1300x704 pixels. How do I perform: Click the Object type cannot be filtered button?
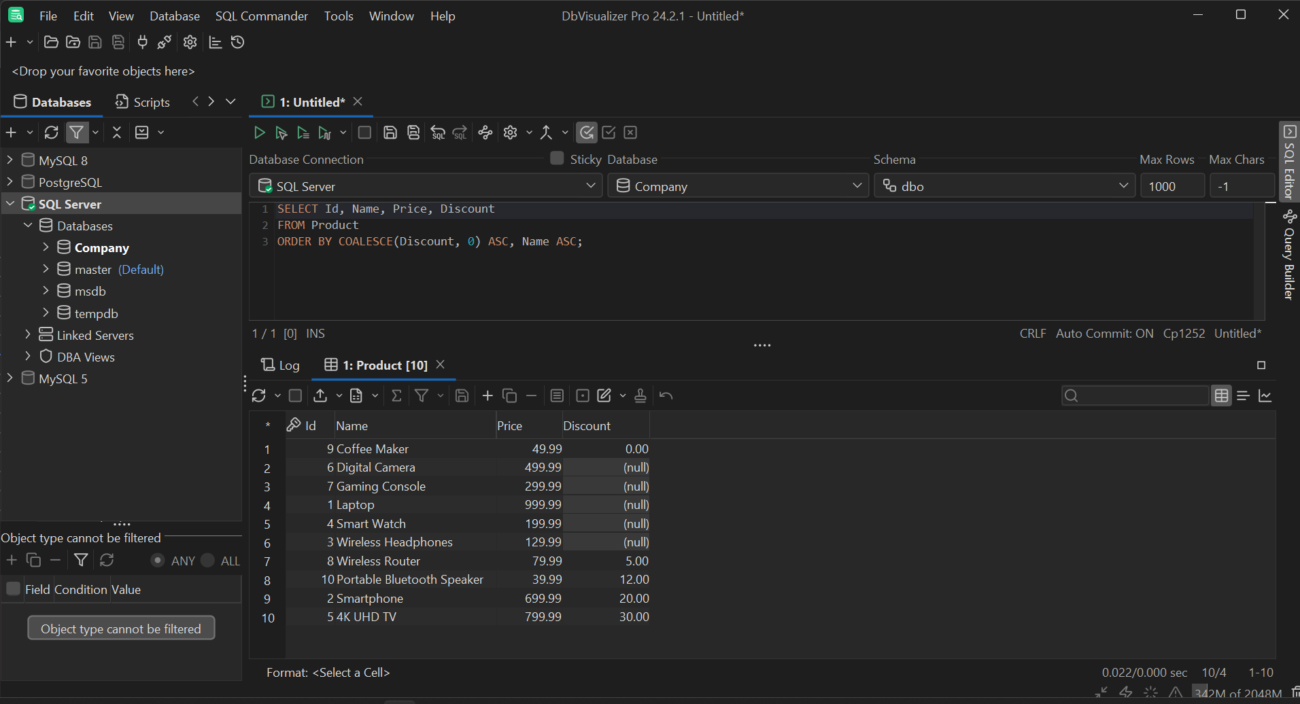[120, 628]
